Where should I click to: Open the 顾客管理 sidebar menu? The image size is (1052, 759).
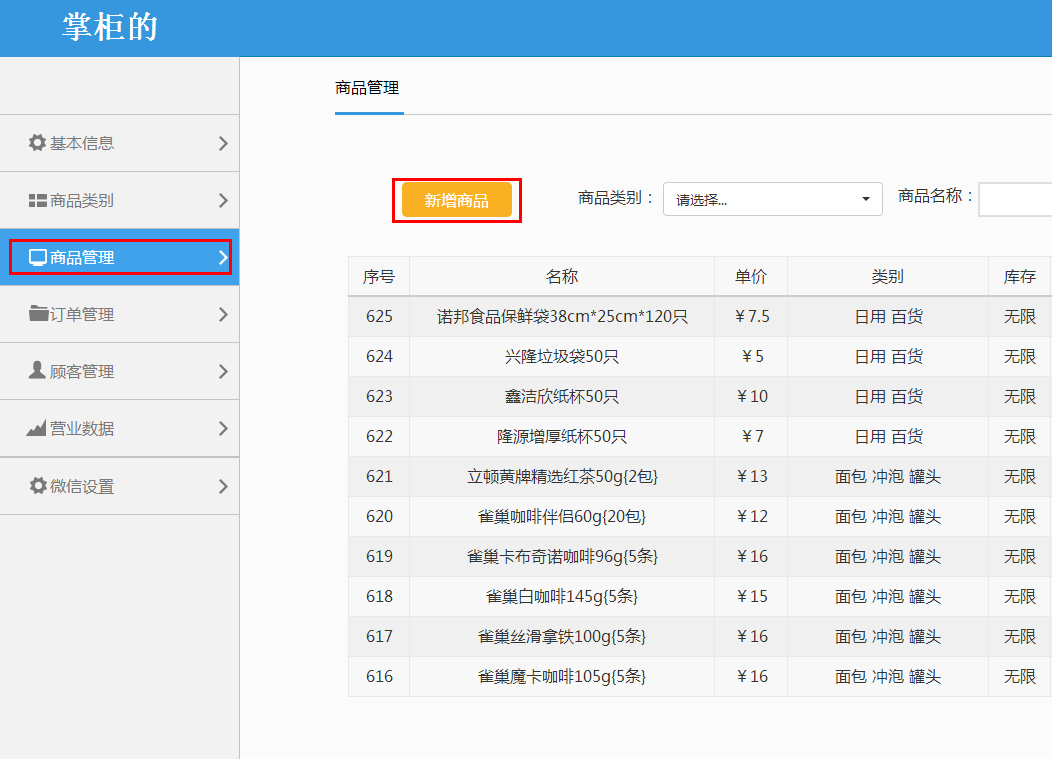82,372
